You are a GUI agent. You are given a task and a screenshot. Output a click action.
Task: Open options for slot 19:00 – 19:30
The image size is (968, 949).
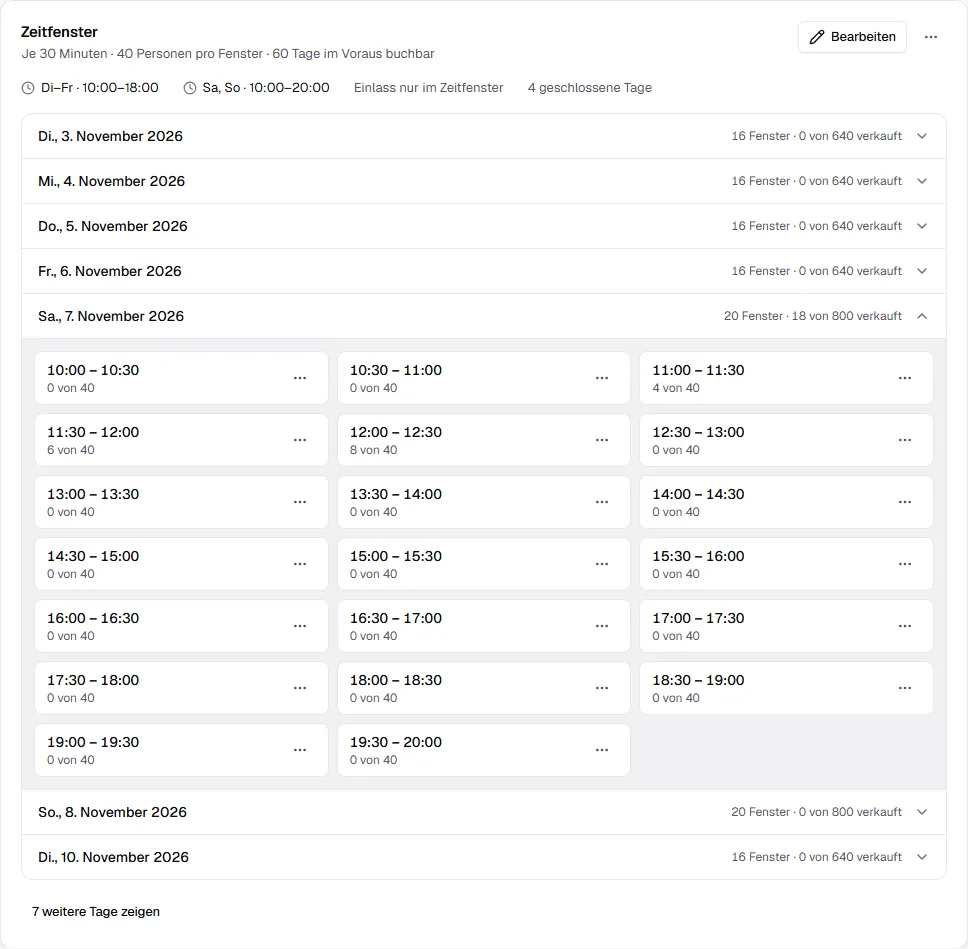(x=300, y=750)
